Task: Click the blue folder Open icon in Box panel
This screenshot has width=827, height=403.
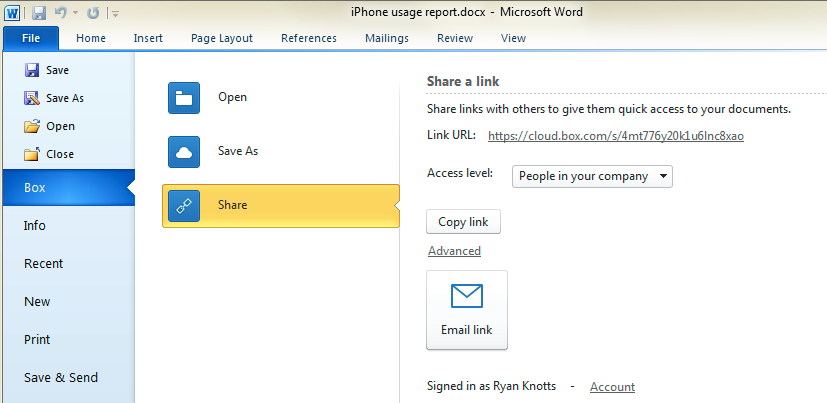Action: [184, 98]
